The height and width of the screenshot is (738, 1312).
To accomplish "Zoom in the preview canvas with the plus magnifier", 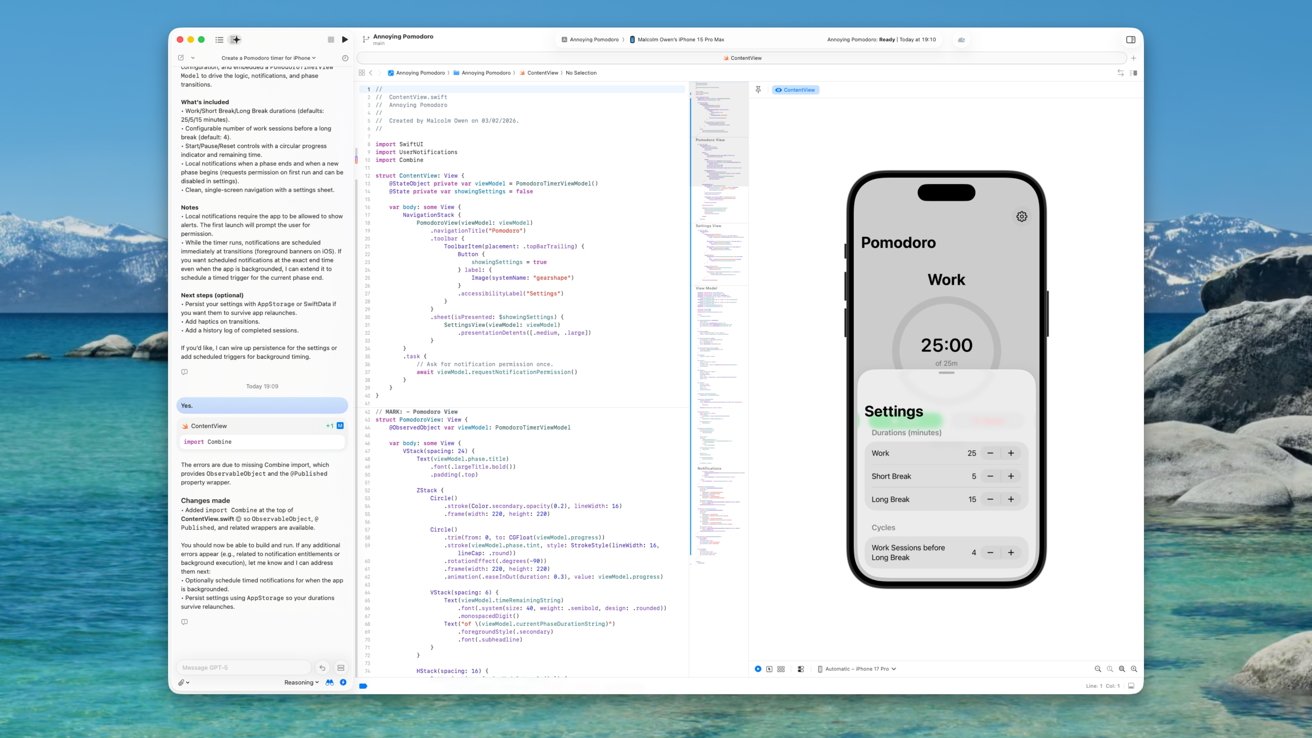I will point(1132,669).
